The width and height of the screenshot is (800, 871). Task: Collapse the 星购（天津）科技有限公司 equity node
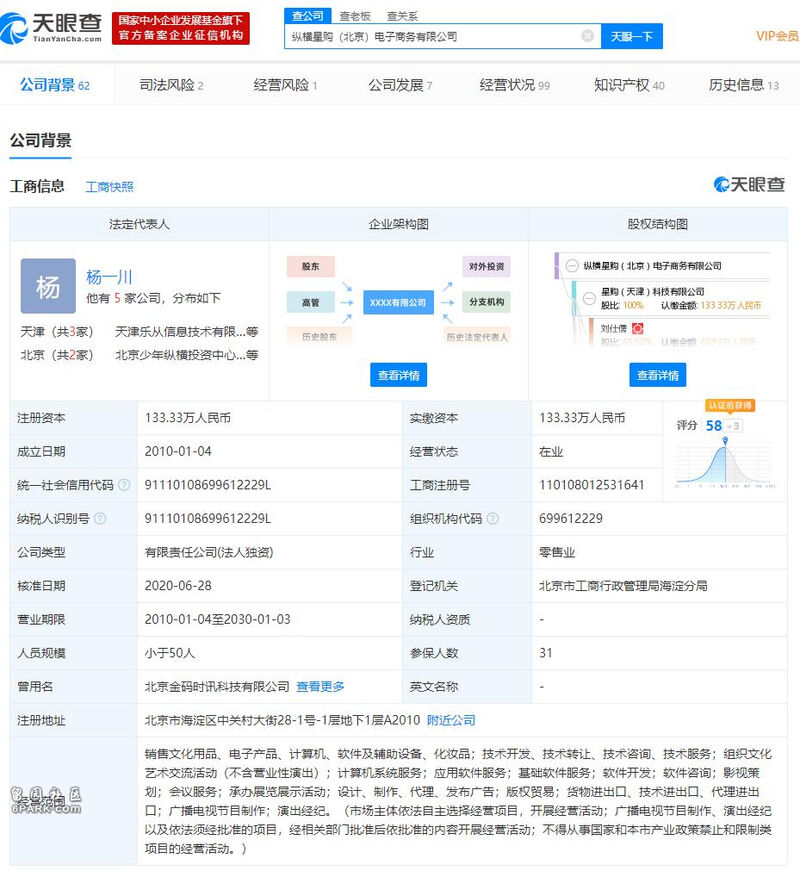589,298
